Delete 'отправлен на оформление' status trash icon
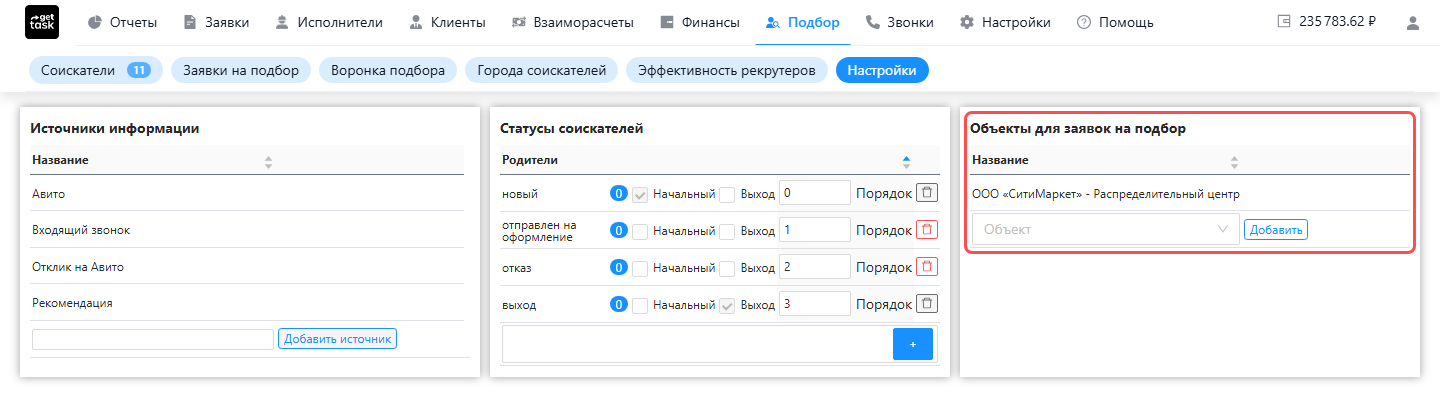This screenshot has width=1440, height=400. click(x=928, y=230)
